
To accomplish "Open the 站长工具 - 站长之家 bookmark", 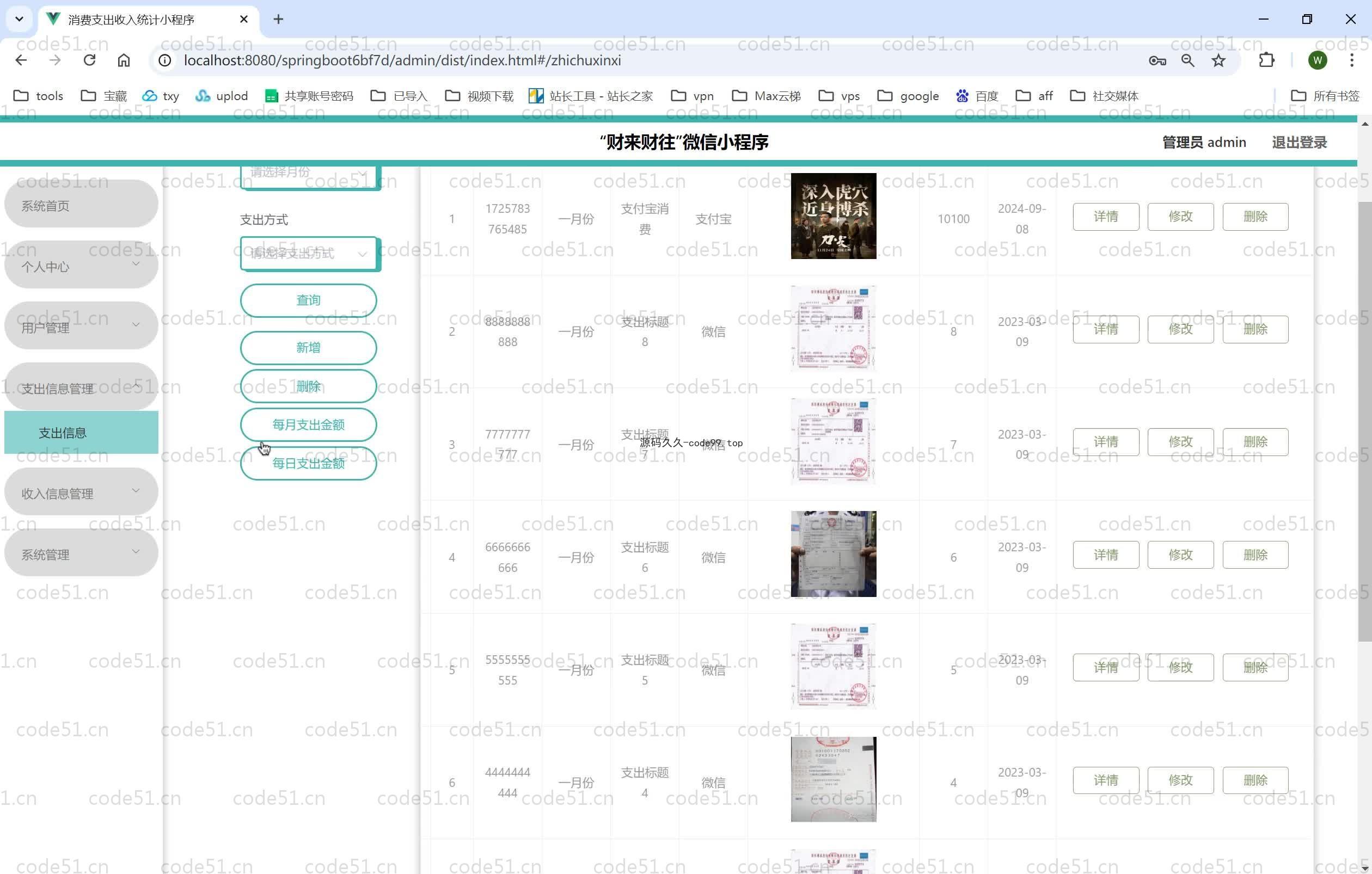I will pyautogui.click(x=590, y=96).
